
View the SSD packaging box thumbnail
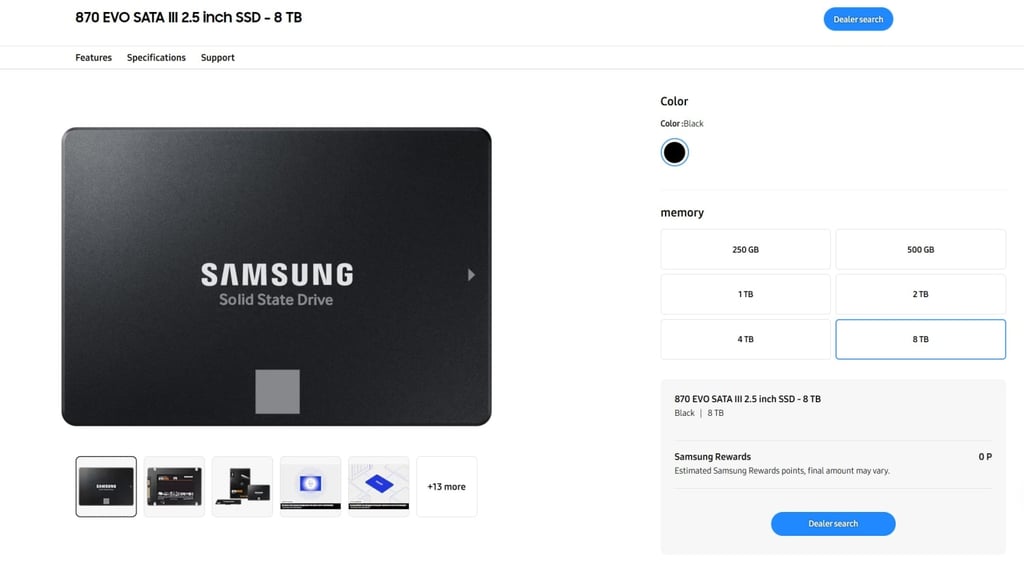tap(242, 487)
